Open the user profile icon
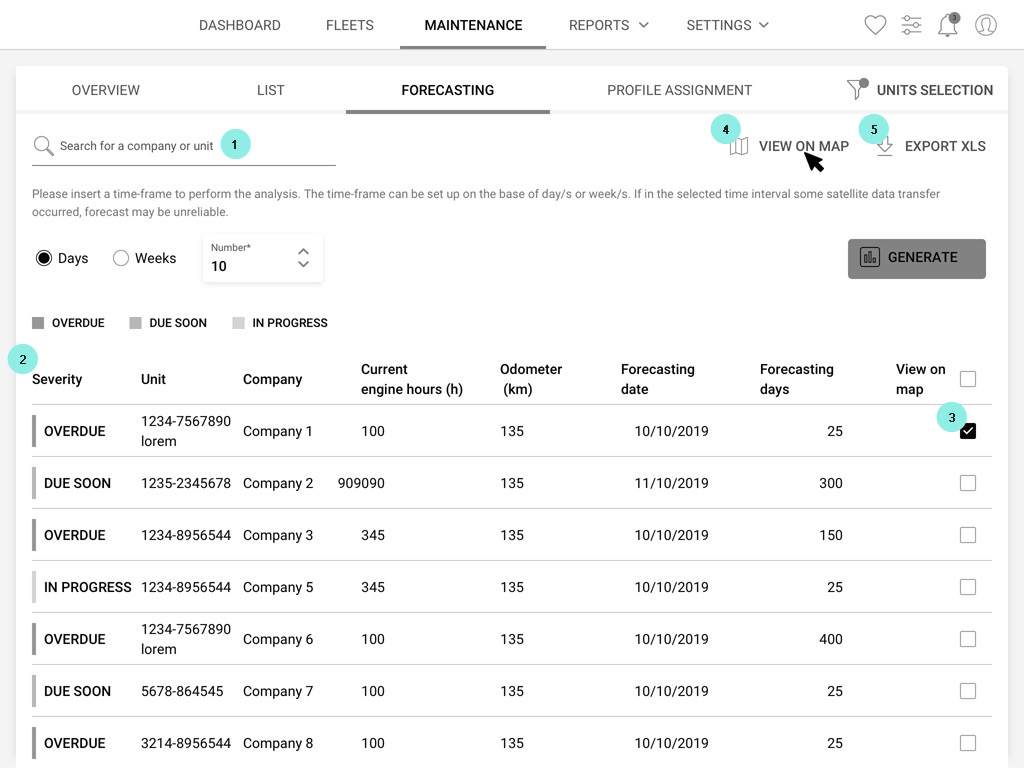Screen dimensions: 1024x768 pos(985,25)
